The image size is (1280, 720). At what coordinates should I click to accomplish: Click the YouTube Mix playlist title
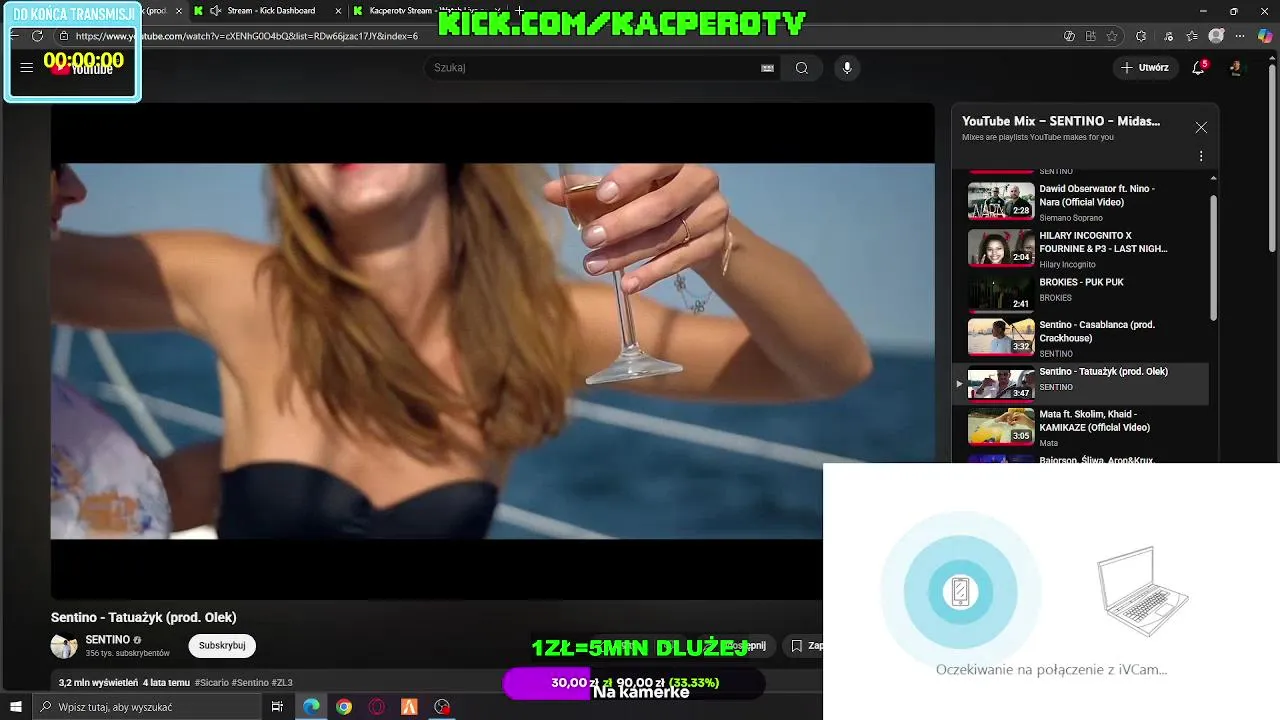tap(1061, 121)
